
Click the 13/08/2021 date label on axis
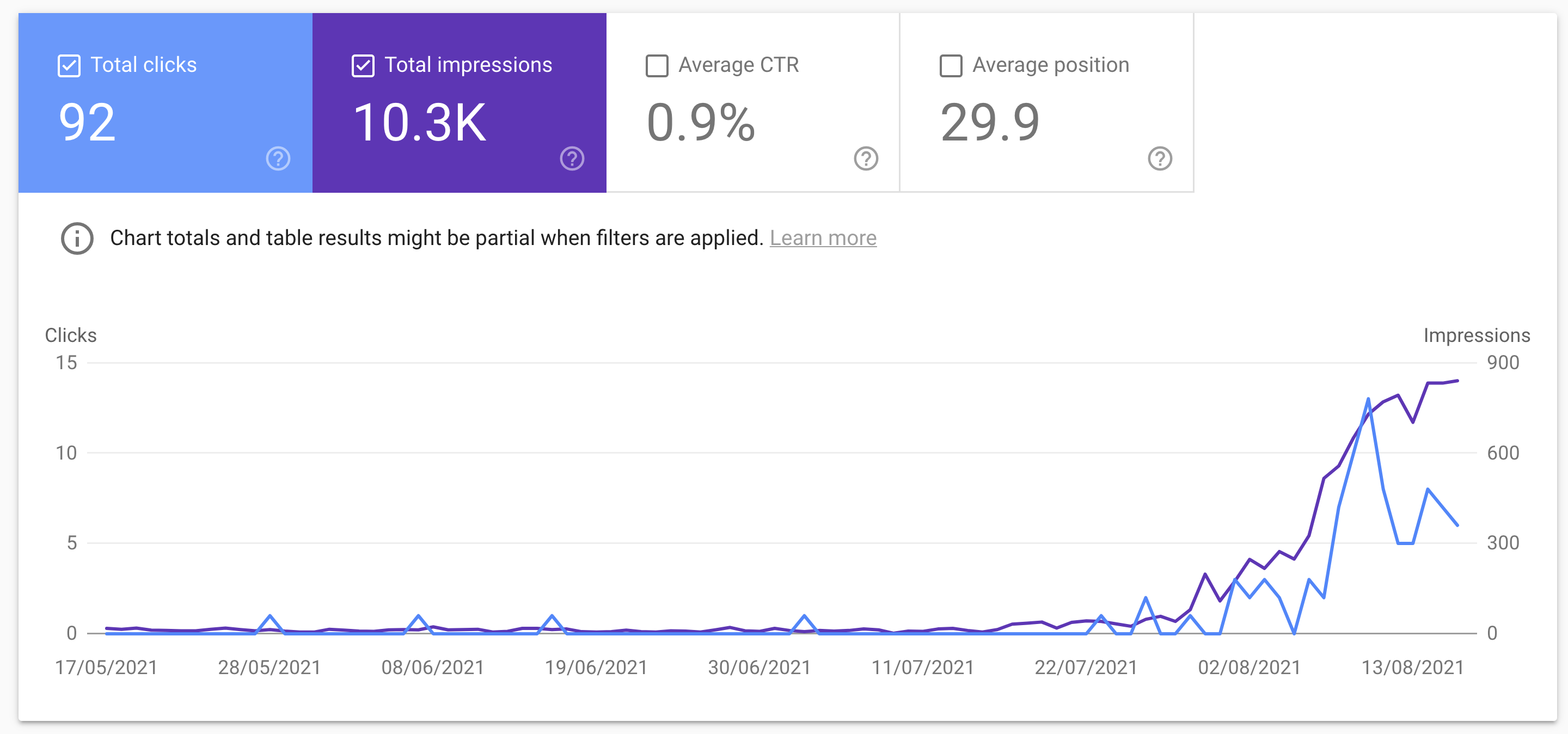tap(1412, 668)
